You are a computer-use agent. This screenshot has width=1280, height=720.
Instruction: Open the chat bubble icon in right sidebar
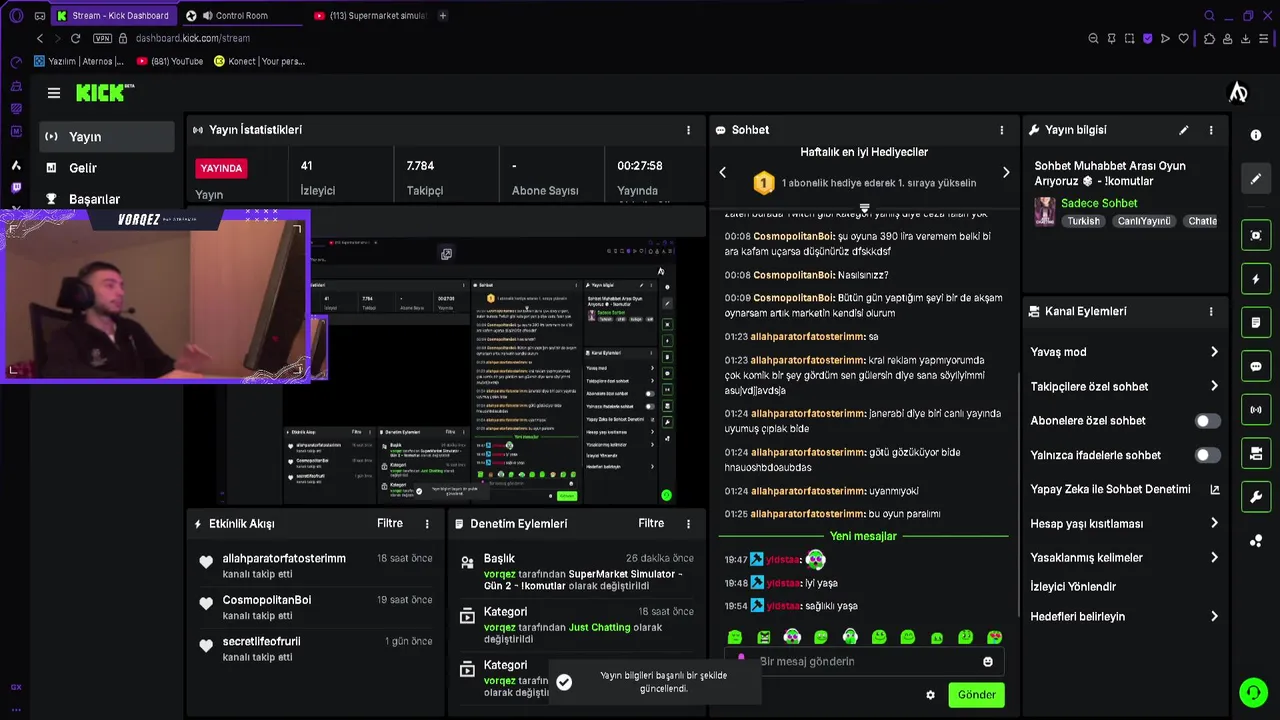coord(1256,366)
